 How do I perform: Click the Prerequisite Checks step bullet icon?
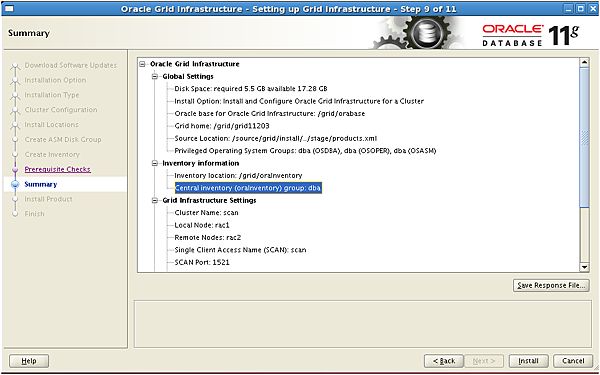click(15, 169)
